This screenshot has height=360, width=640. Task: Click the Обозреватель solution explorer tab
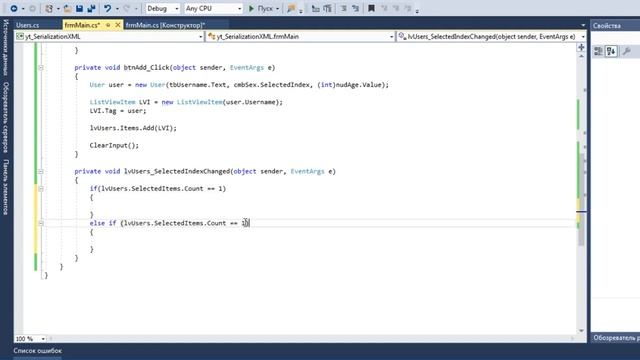coord(616,338)
